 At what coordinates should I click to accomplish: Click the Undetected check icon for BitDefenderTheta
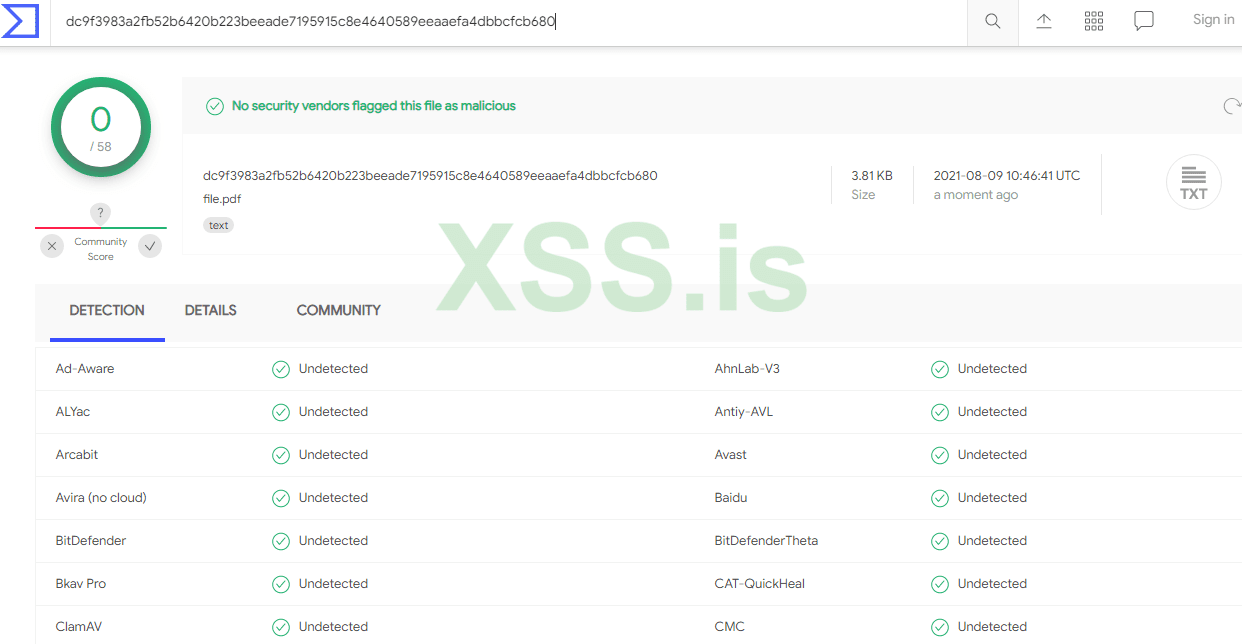[x=940, y=542]
